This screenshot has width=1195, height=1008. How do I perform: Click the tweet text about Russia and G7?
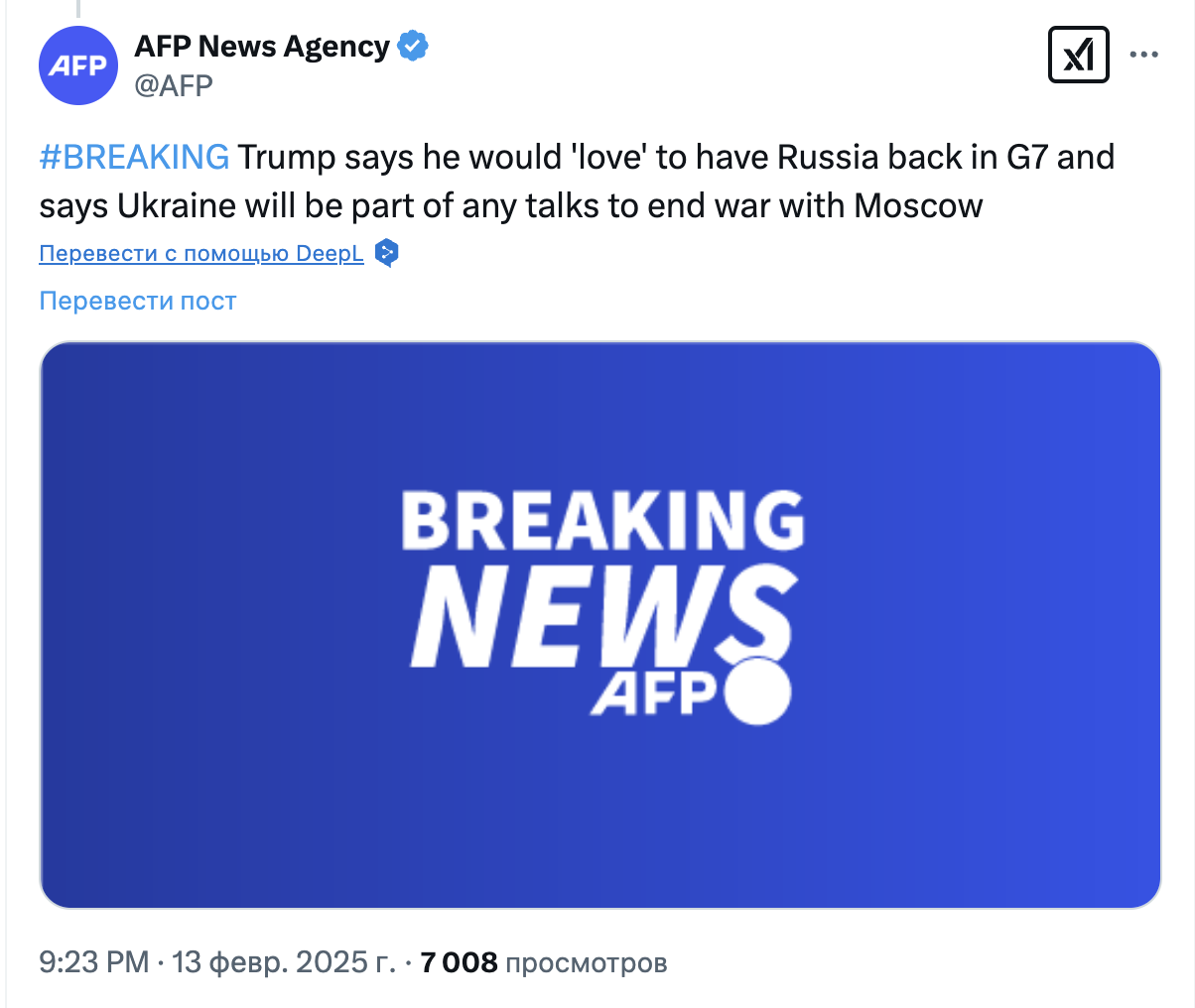coord(576,182)
